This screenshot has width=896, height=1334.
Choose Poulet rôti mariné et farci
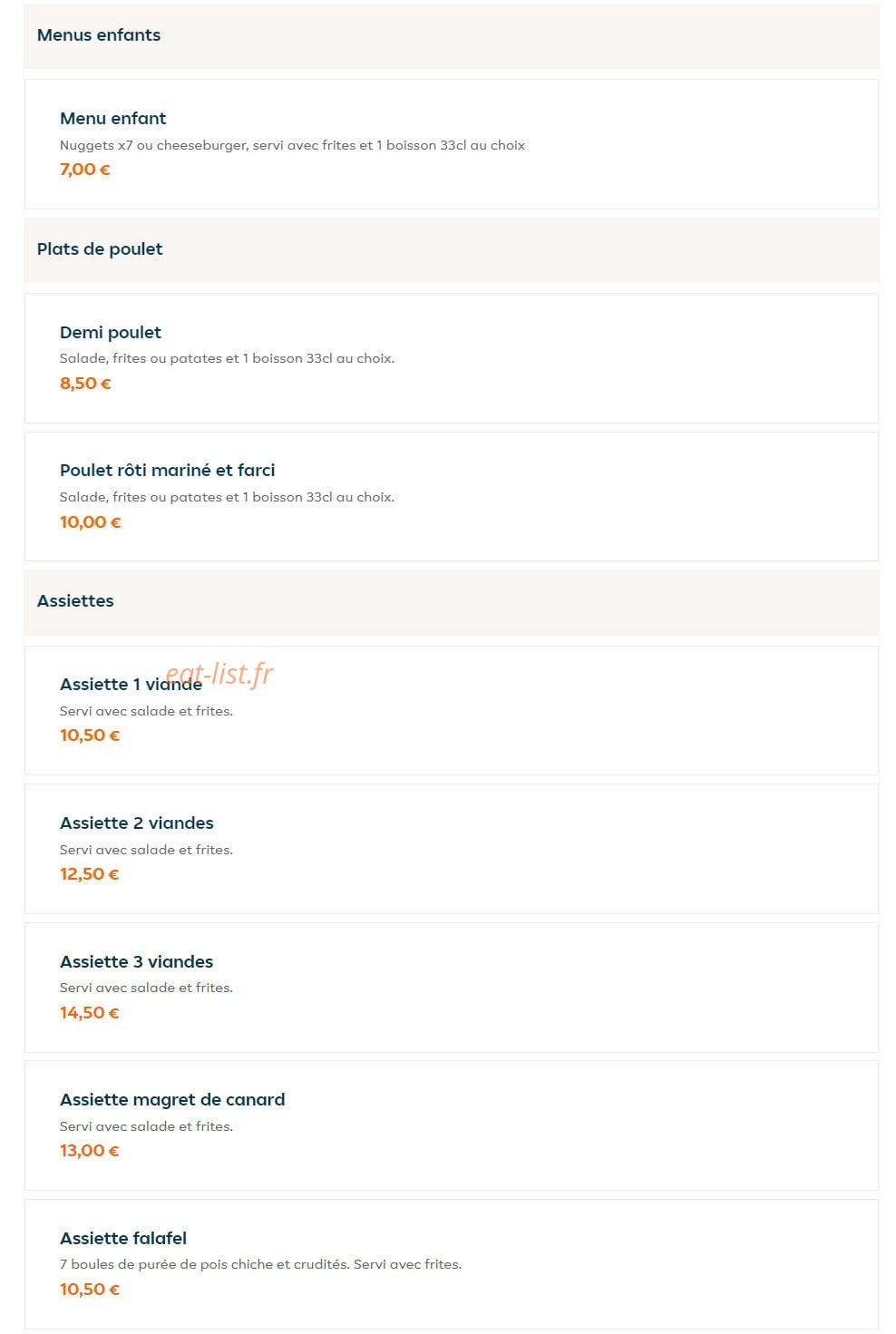[x=451, y=496]
